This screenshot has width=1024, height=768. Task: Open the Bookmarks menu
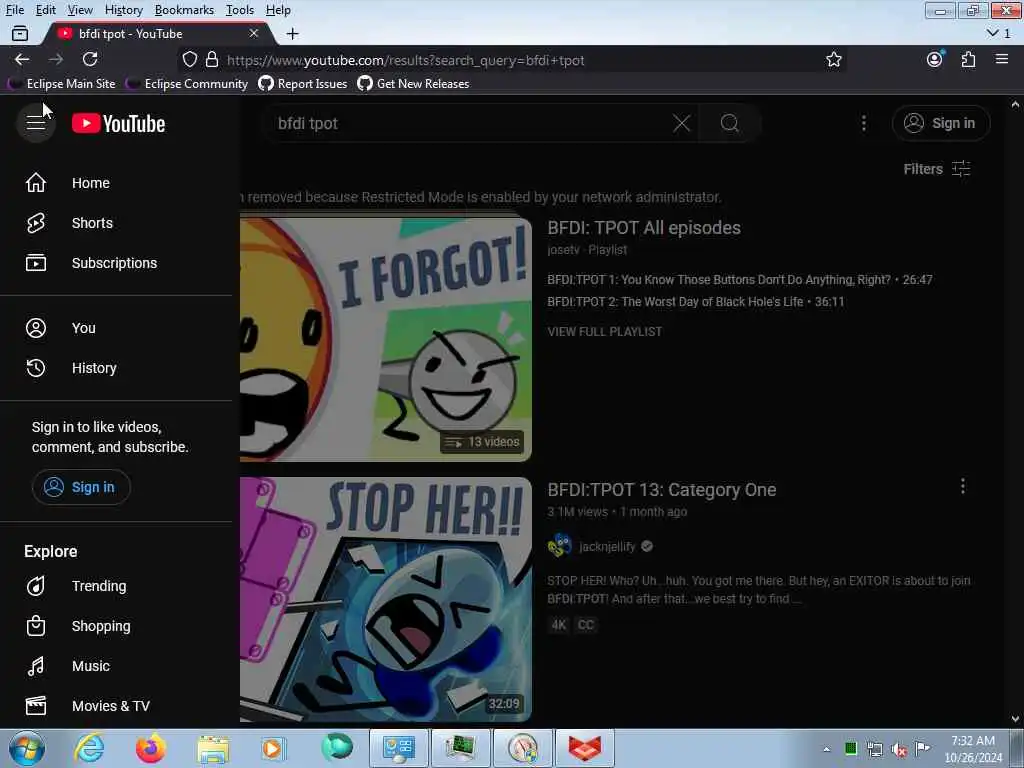(184, 10)
